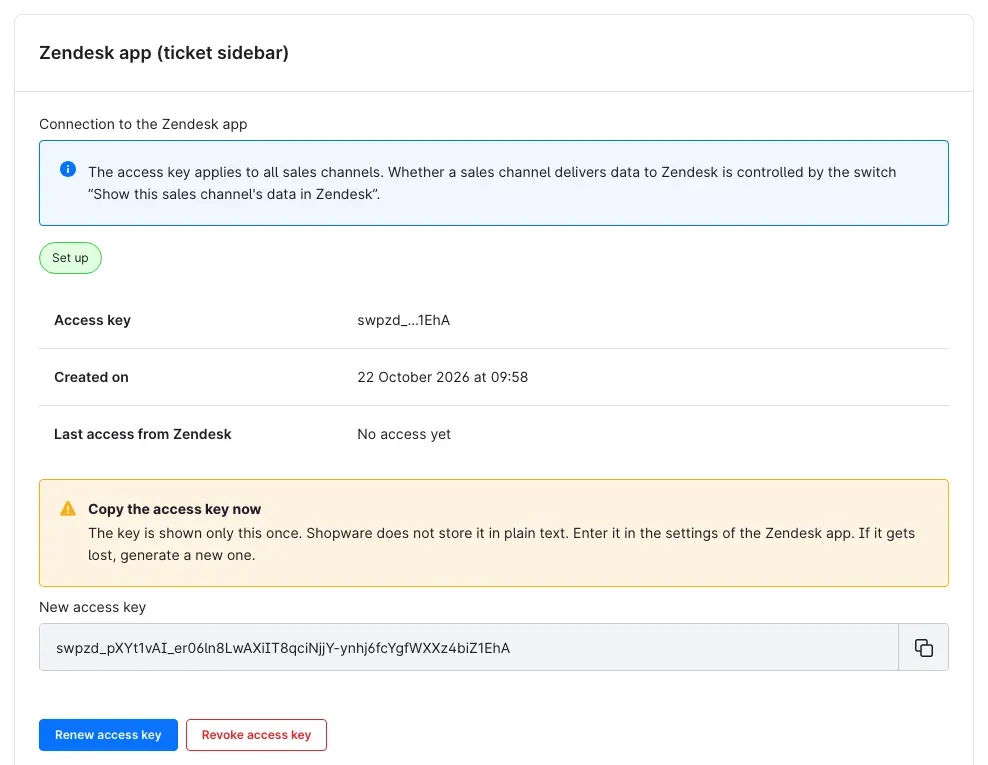This screenshot has width=988, height=765.
Task: Click the Zendesk app (ticket sidebar) heading
Action: [164, 52]
